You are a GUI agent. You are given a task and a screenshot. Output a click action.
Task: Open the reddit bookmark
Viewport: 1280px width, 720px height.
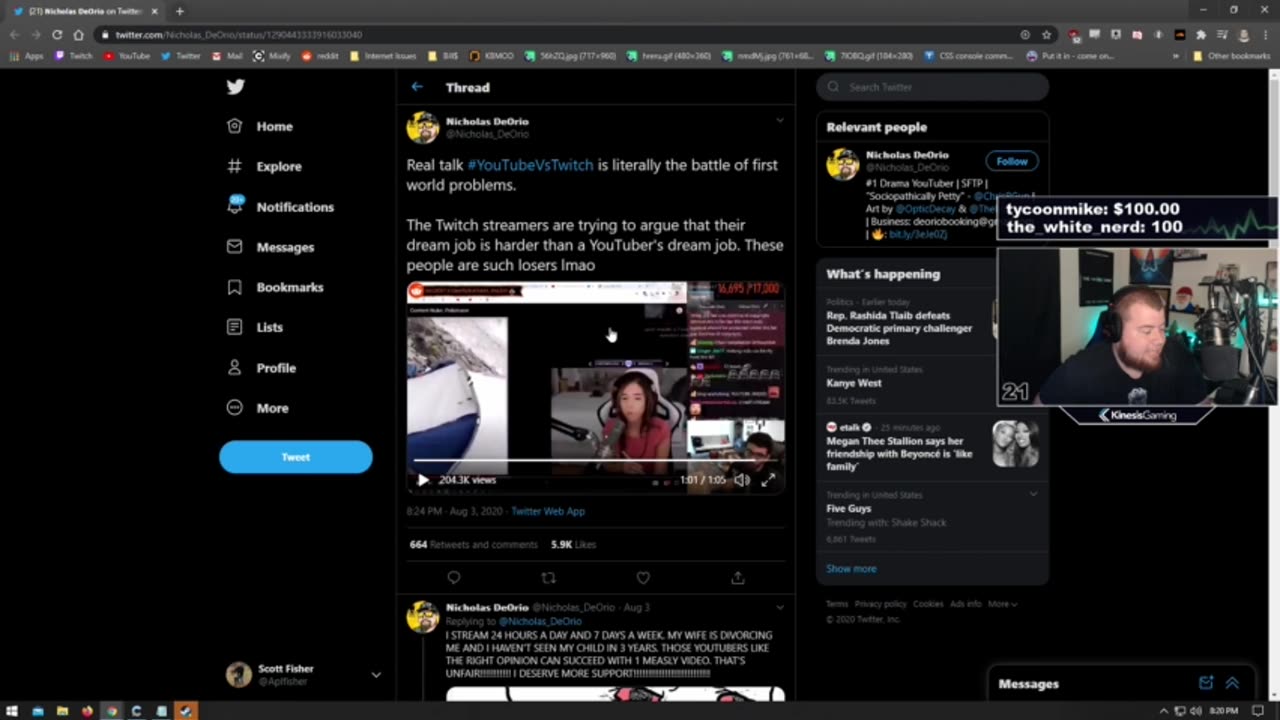[321, 56]
